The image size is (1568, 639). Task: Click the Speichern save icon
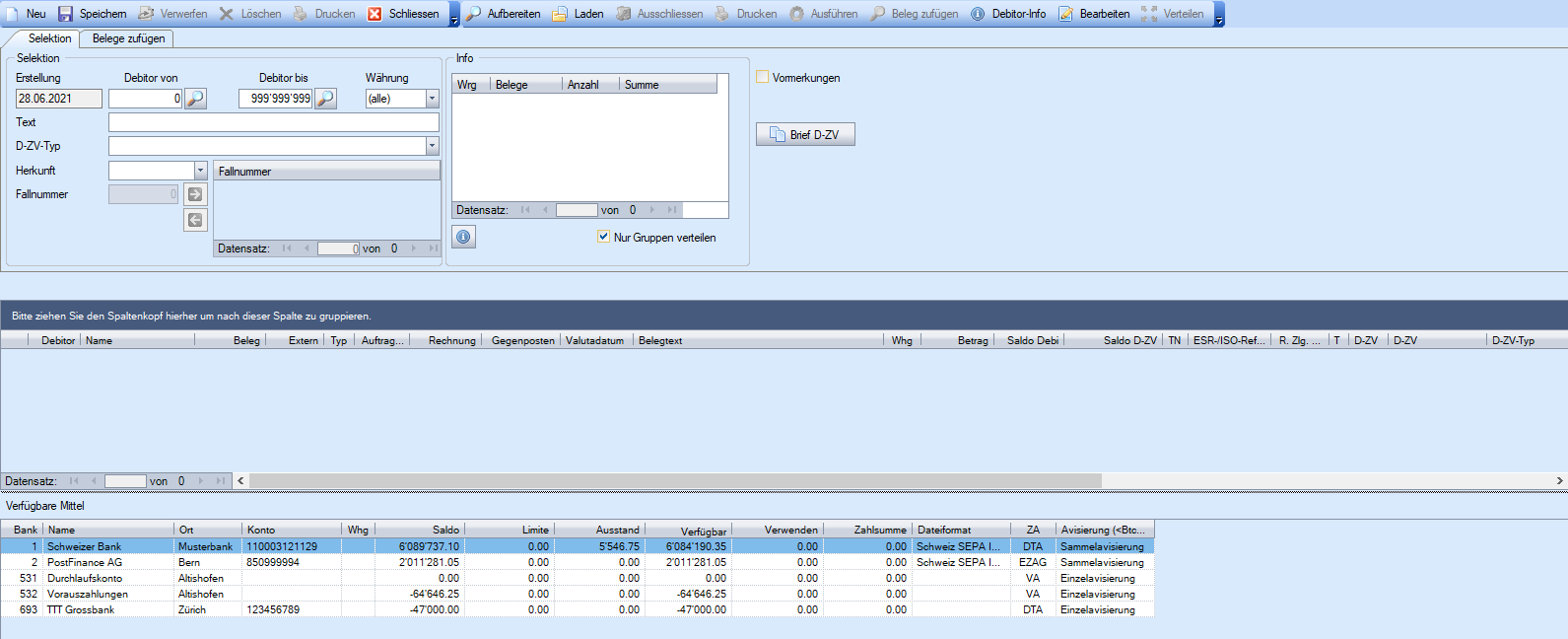click(66, 14)
